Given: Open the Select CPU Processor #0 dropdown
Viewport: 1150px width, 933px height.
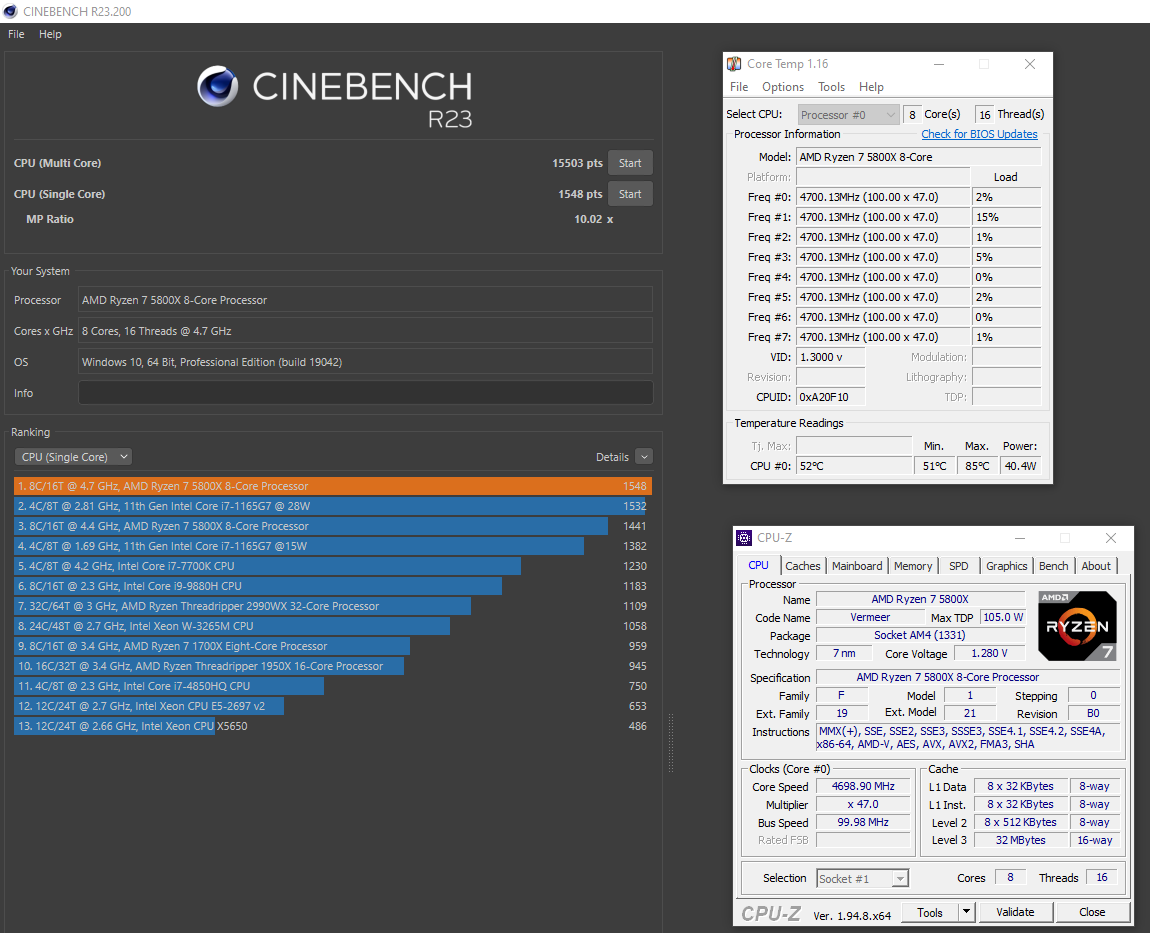Looking at the screenshot, I should (848, 114).
